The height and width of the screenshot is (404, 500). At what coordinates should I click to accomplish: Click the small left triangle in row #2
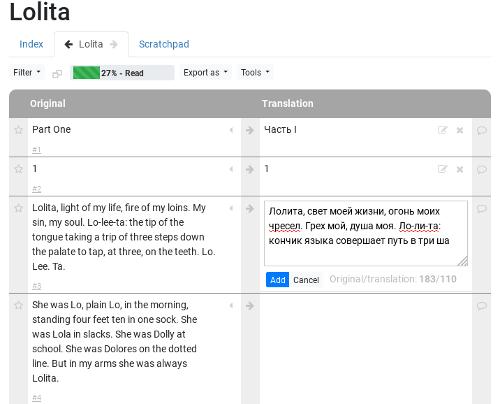point(231,169)
